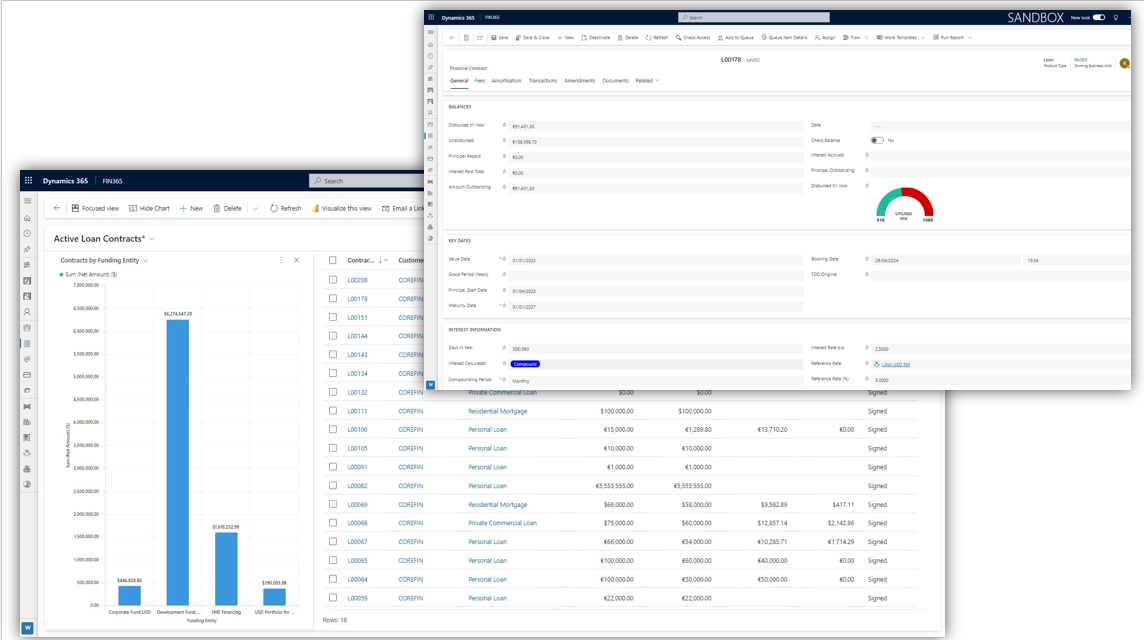Check the select-all checkbox in the list header
The height and width of the screenshot is (640, 1144).
click(333, 260)
